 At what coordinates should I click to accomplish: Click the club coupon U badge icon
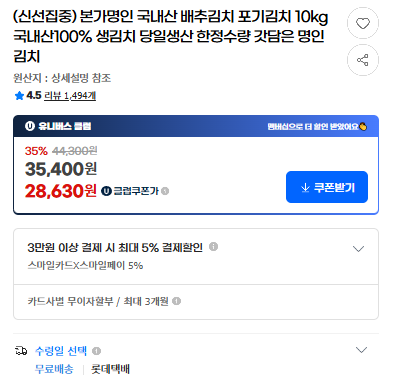(106, 191)
